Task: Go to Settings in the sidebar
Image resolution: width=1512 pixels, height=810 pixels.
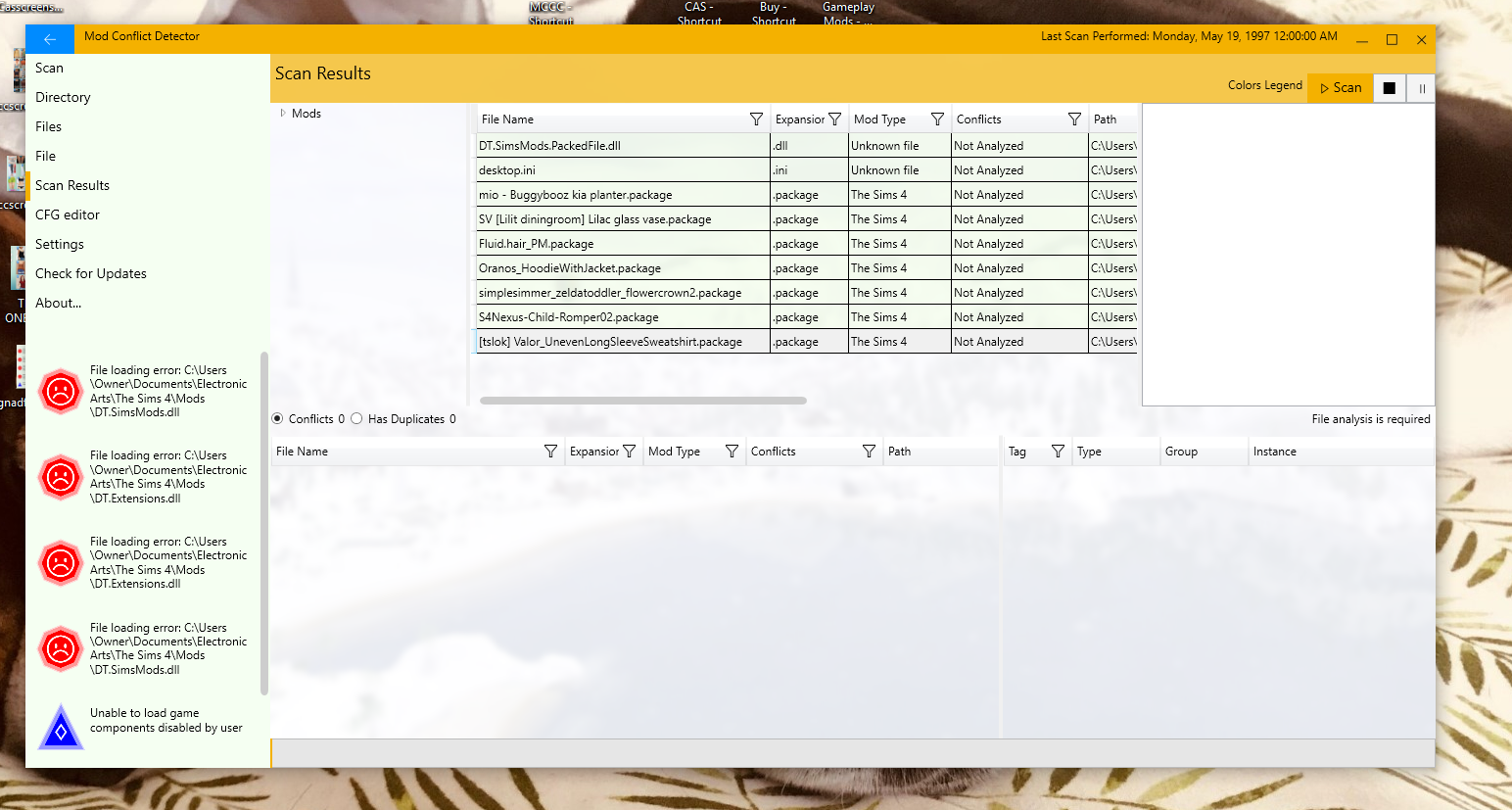Action: pyautogui.click(x=60, y=244)
